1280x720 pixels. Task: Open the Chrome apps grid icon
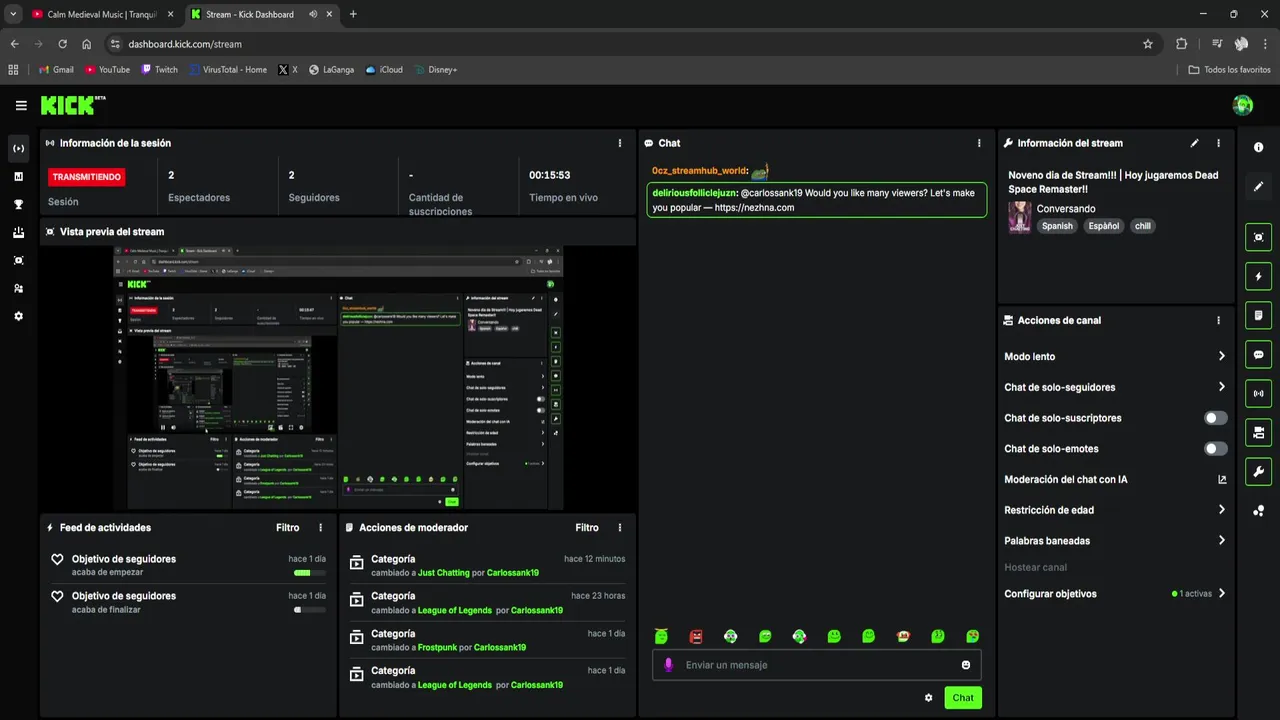(x=13, y=70)
